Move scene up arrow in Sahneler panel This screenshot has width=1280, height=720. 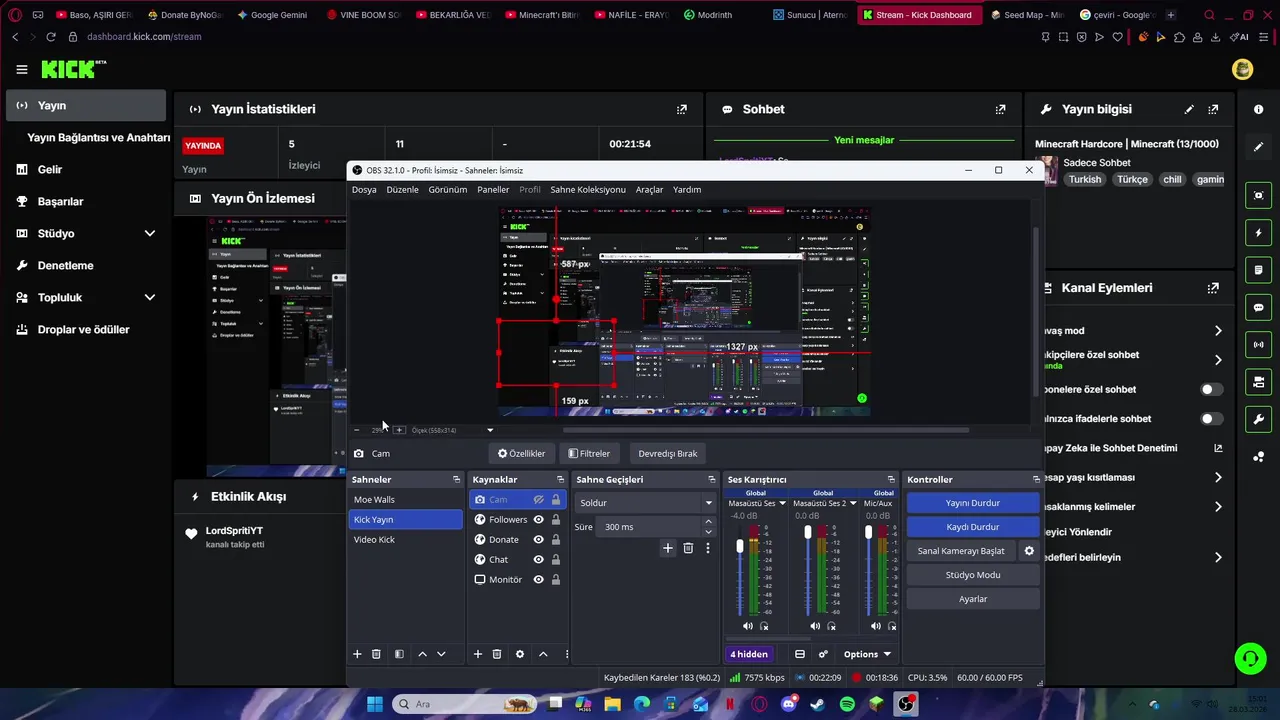coord(422,654)
